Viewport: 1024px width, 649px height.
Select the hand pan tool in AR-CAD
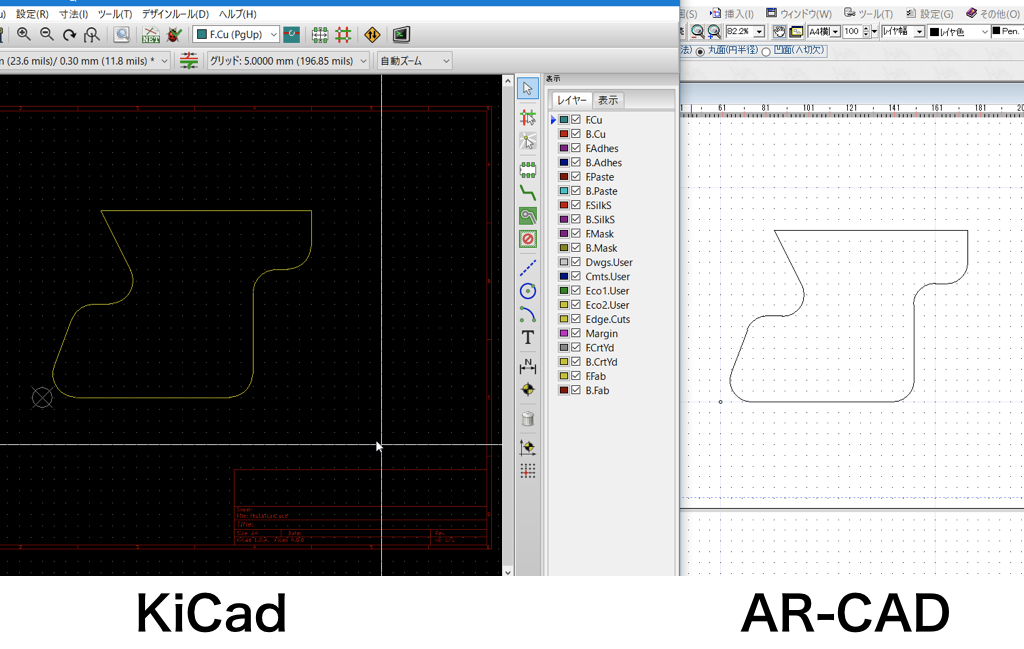click(779, 31)
